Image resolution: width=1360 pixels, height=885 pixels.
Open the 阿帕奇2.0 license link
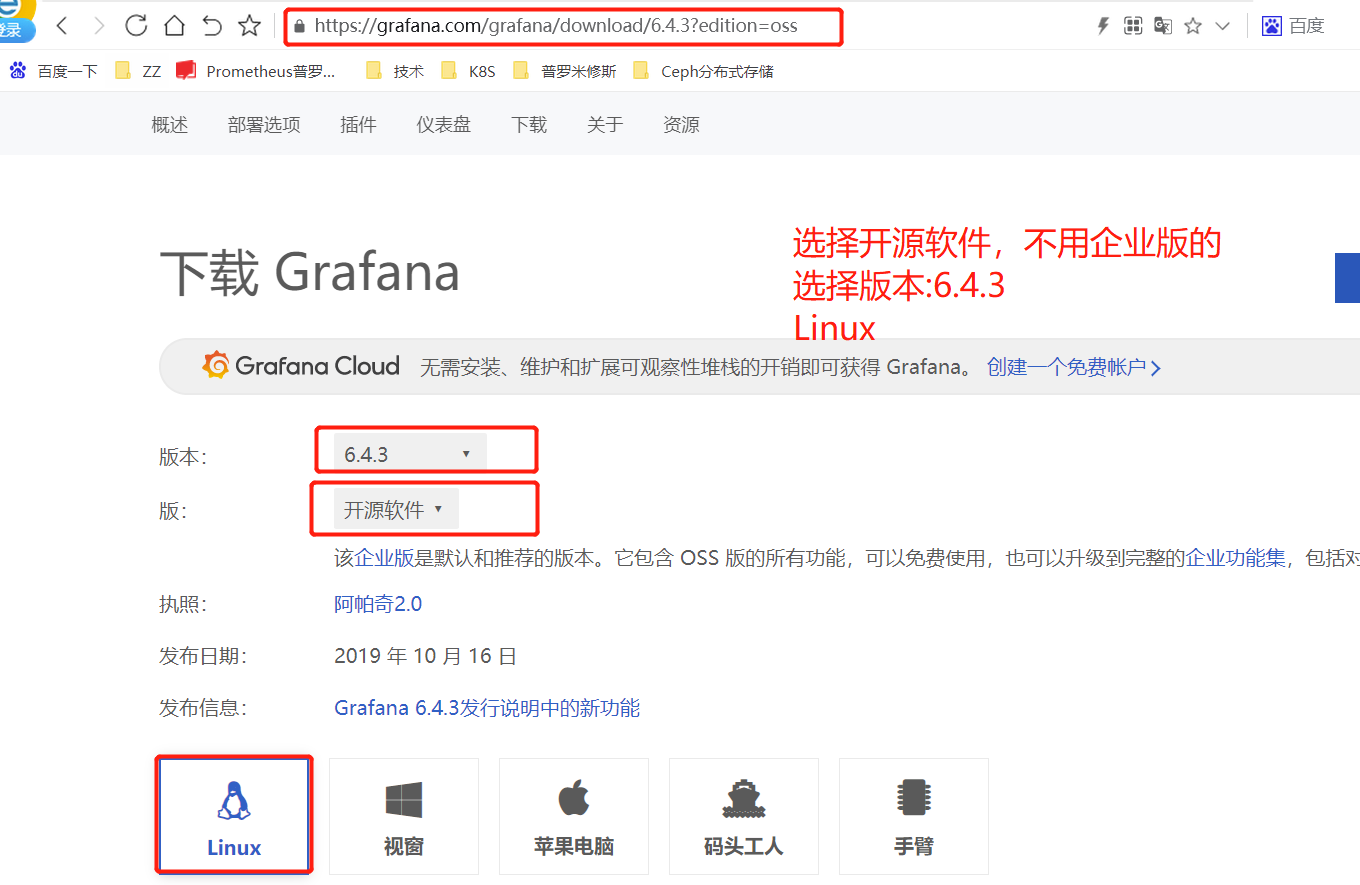(378, 604)
